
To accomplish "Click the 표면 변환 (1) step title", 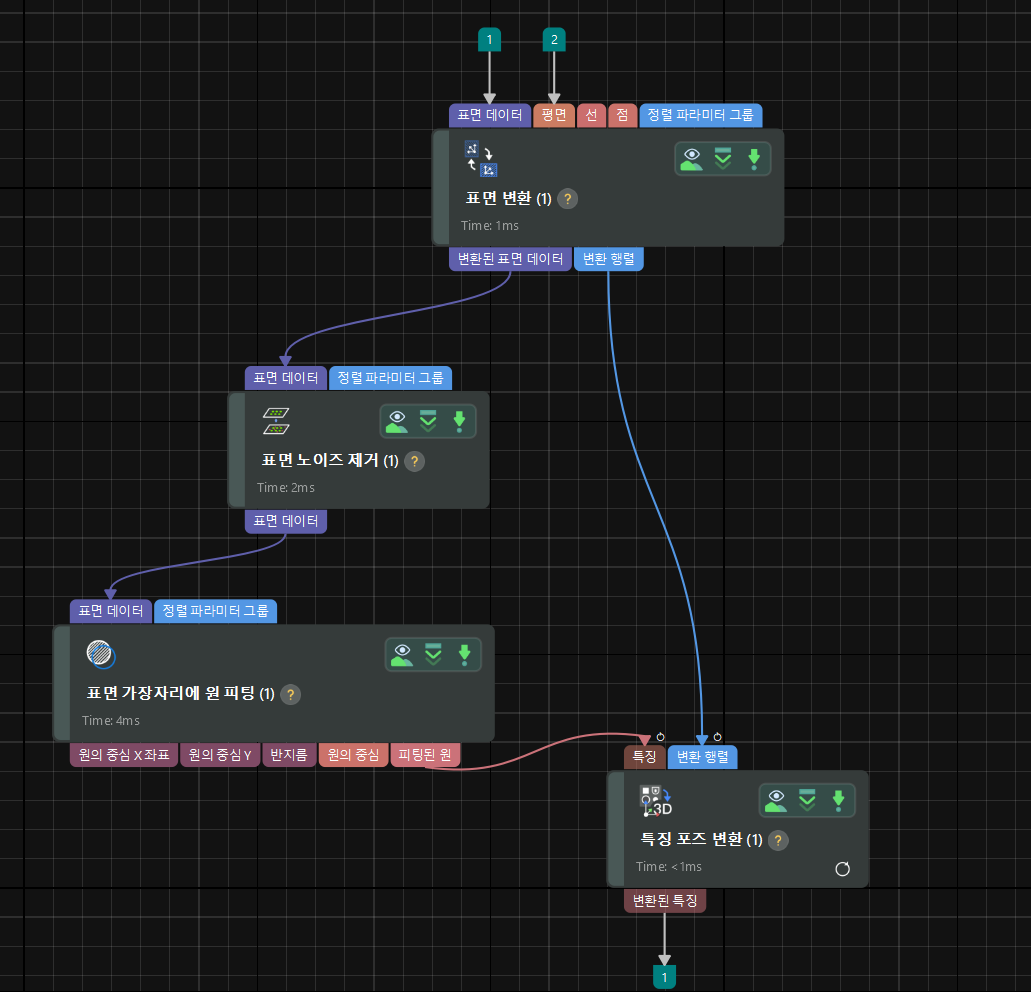I will tap(508, 199).
